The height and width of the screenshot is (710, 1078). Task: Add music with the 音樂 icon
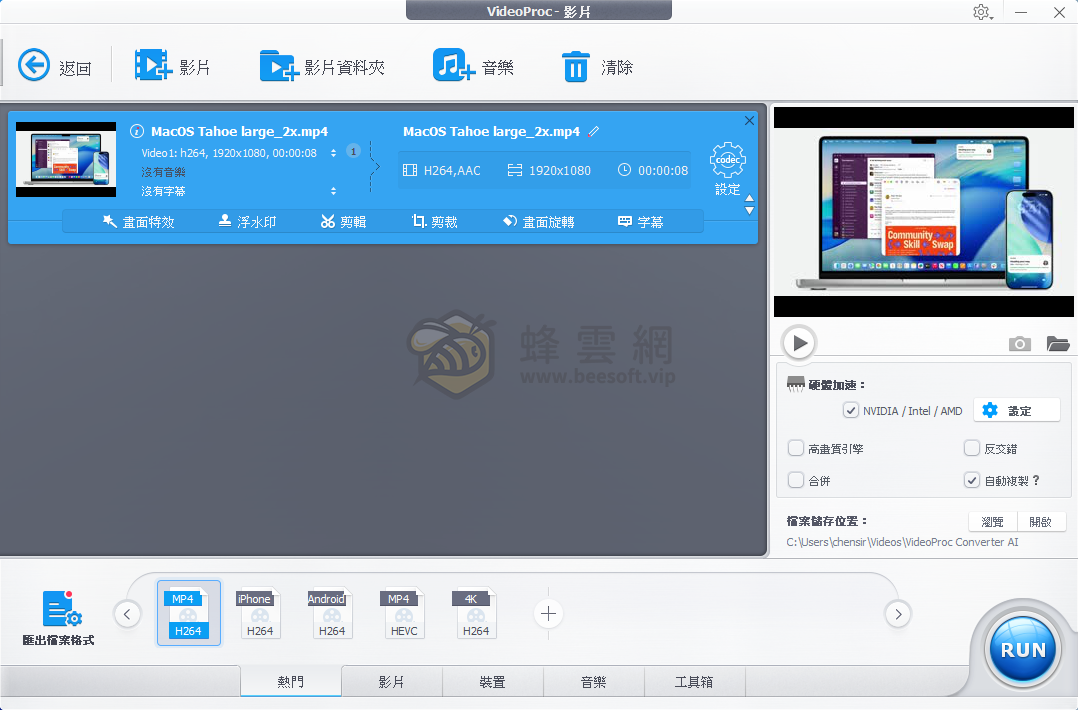click(x=454, y=66)
